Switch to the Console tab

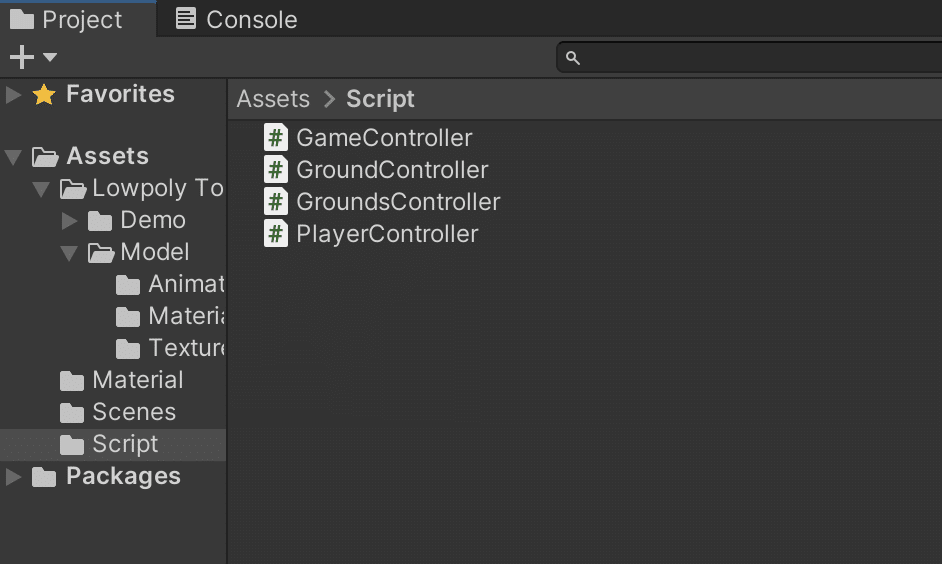click(237, 19)
